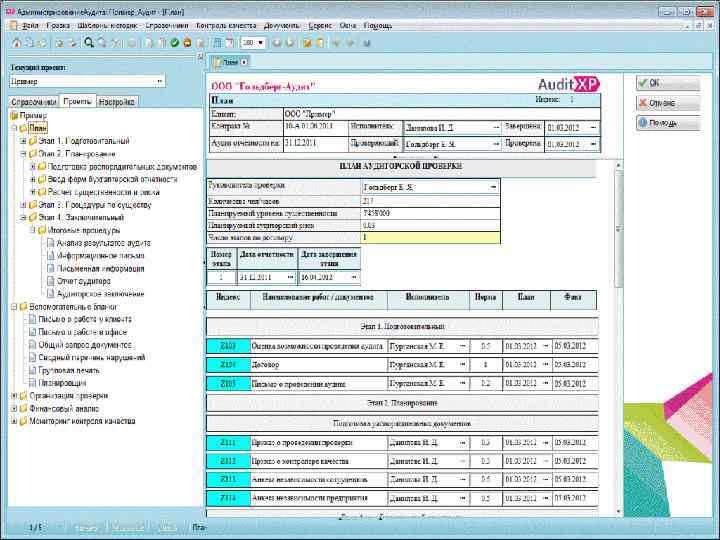Expand the Этап 1 Подготовительный tree node

click(x=23, y=141)
